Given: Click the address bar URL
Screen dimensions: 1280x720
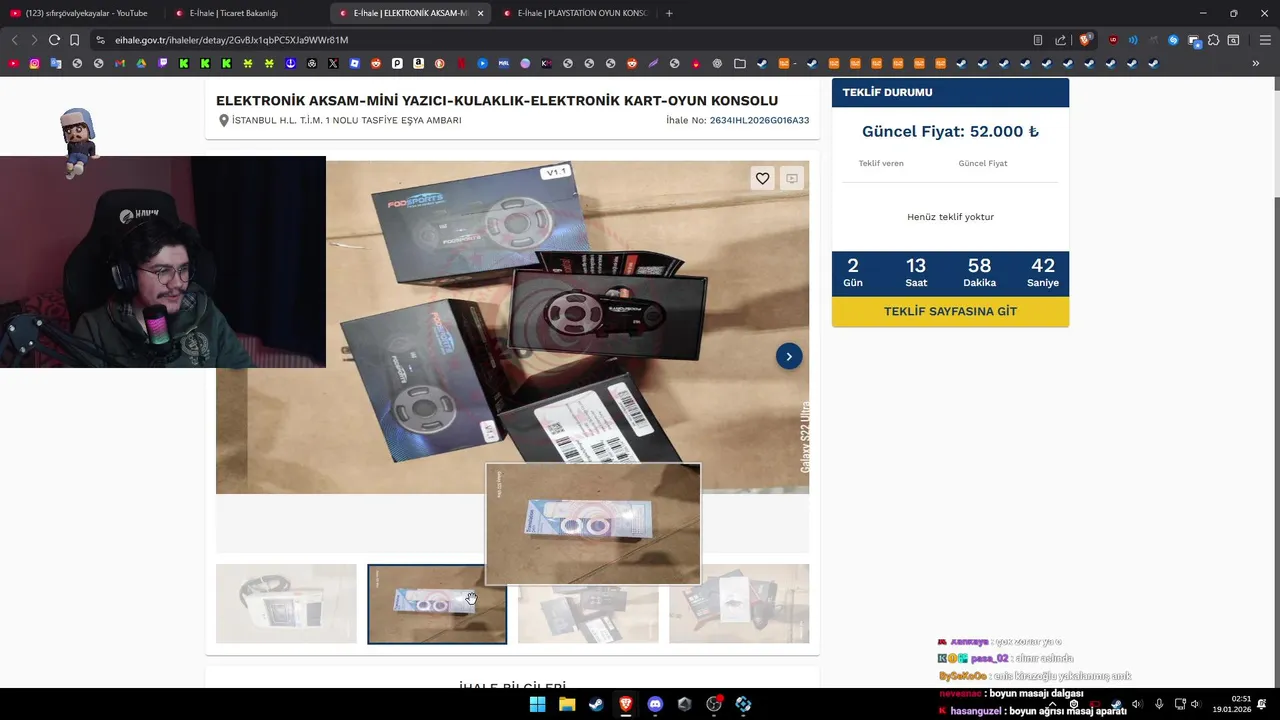Looking at the screenshot, I should point(231,40).
